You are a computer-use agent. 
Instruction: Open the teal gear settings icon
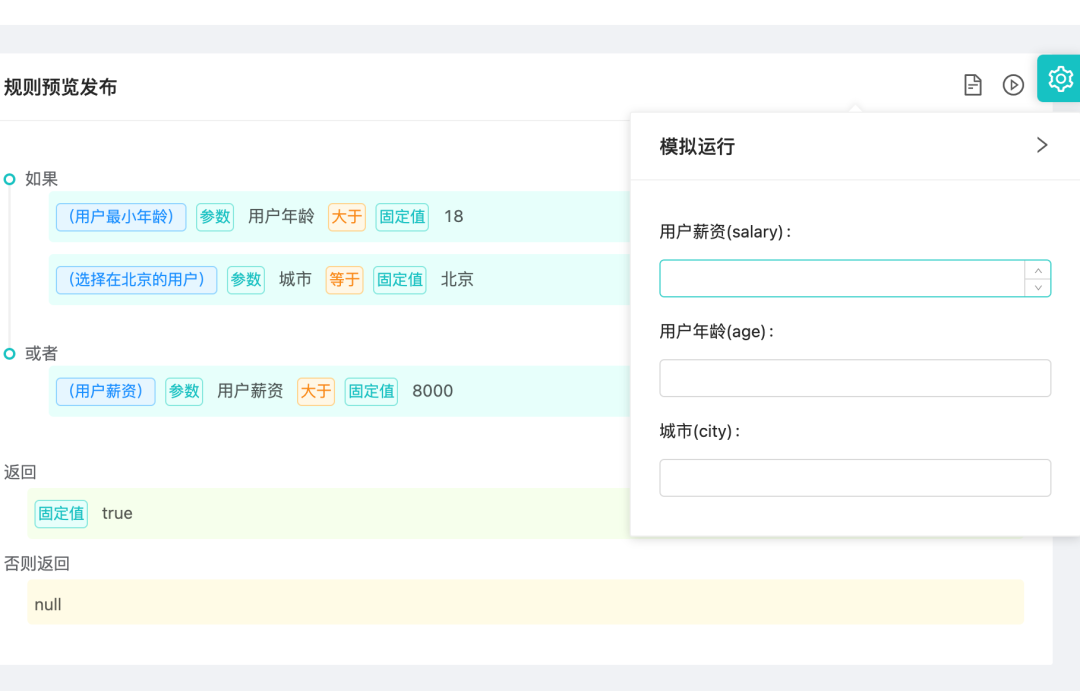point(1059,78)
